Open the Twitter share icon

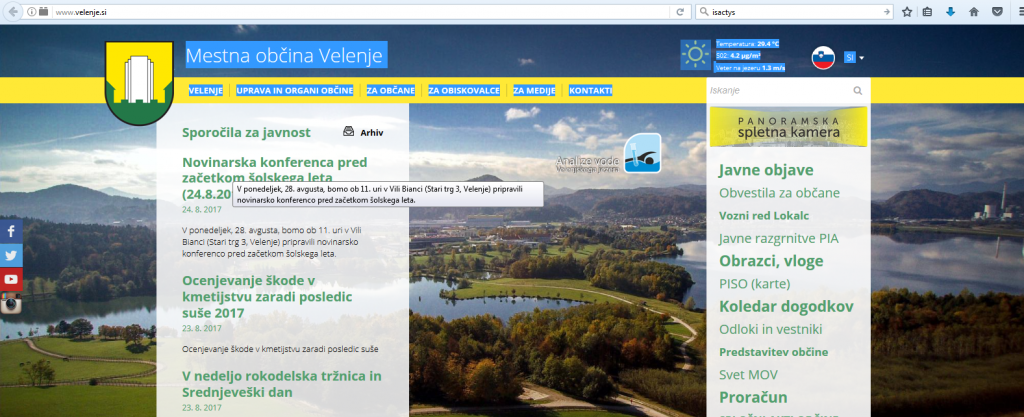click(x=11, y=255)
